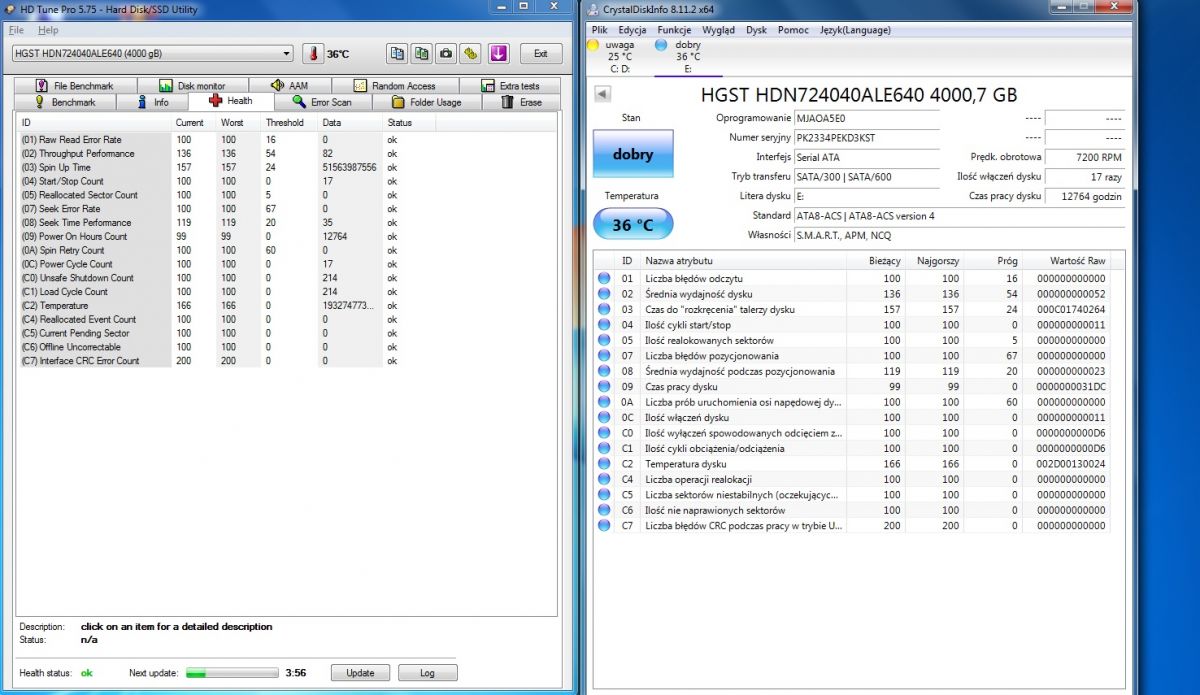
Task: Click the firmware field MJAOA5E0
Action: 866,117
